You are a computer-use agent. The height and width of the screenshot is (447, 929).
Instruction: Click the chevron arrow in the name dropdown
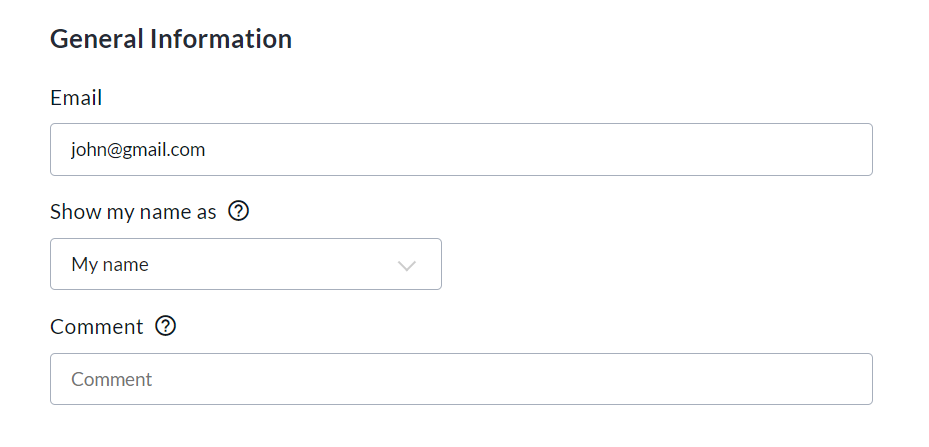406,266
